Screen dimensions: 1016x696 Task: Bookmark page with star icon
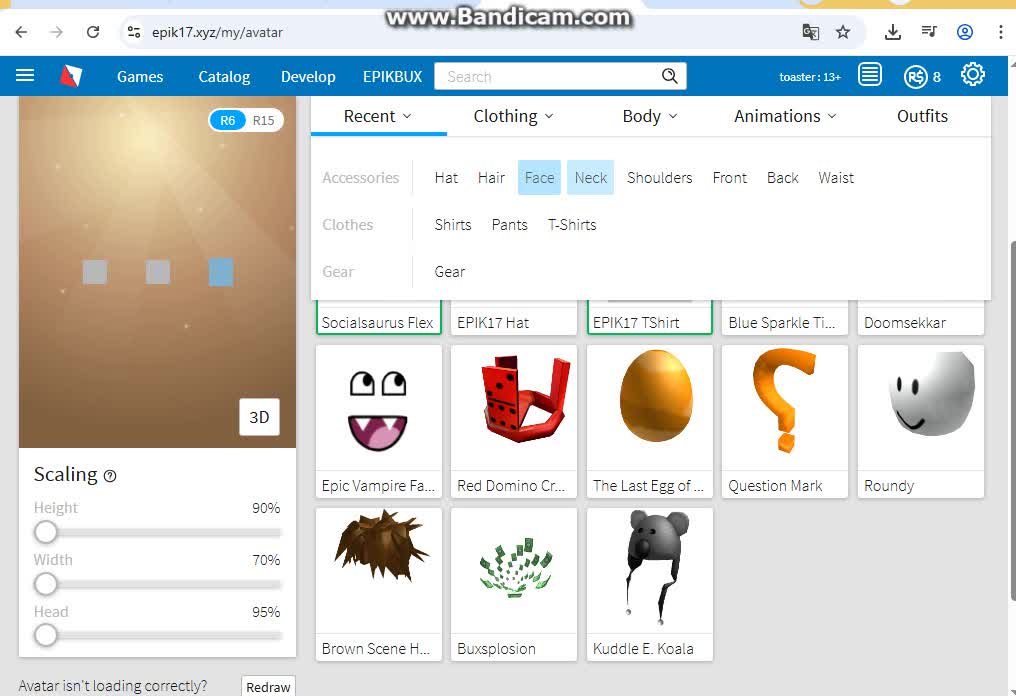[x=843, y=32]
